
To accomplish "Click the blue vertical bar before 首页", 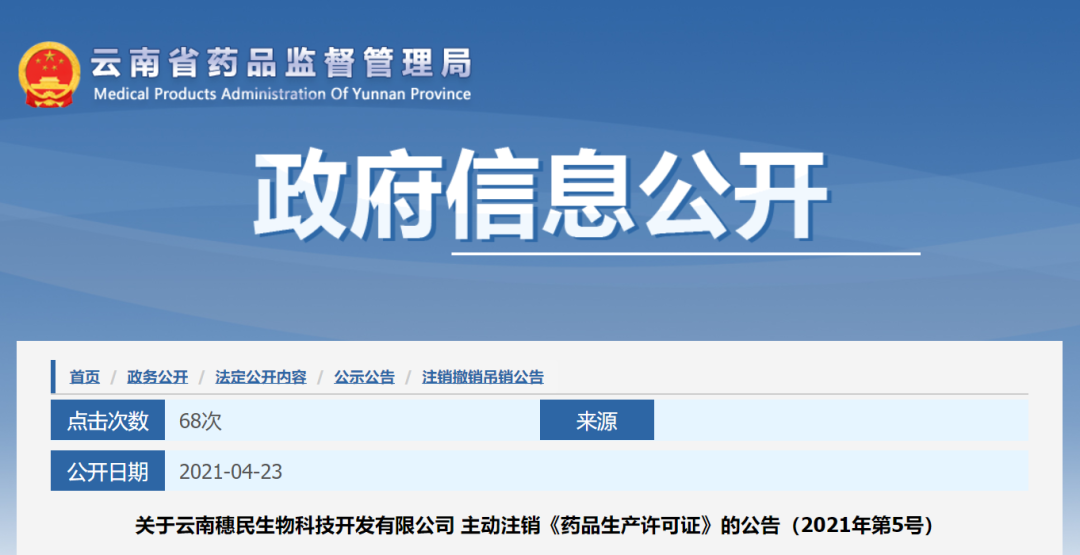I will (54, 377).
